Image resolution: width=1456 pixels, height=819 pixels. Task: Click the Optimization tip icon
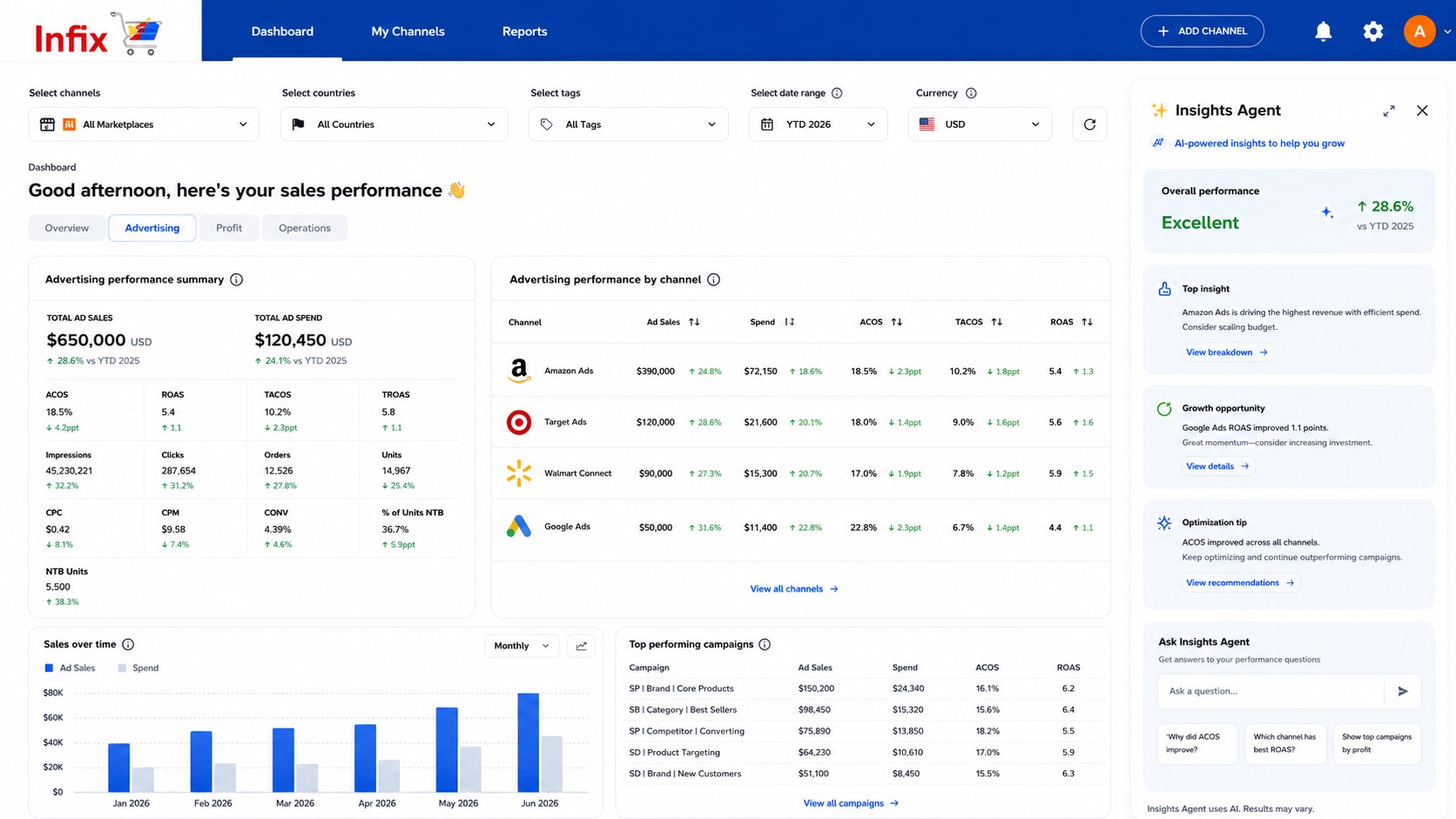pyautogui.click(x=1164, y=523)
